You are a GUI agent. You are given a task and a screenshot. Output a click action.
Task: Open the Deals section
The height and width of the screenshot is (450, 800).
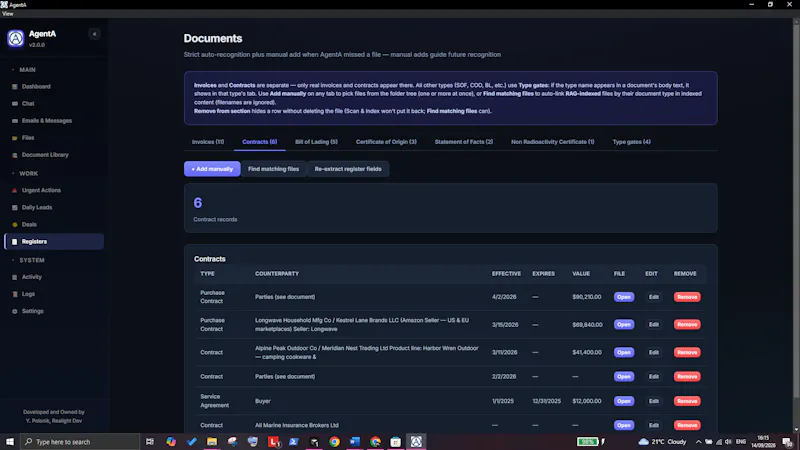pyautogui.click(x=29, y=224)
